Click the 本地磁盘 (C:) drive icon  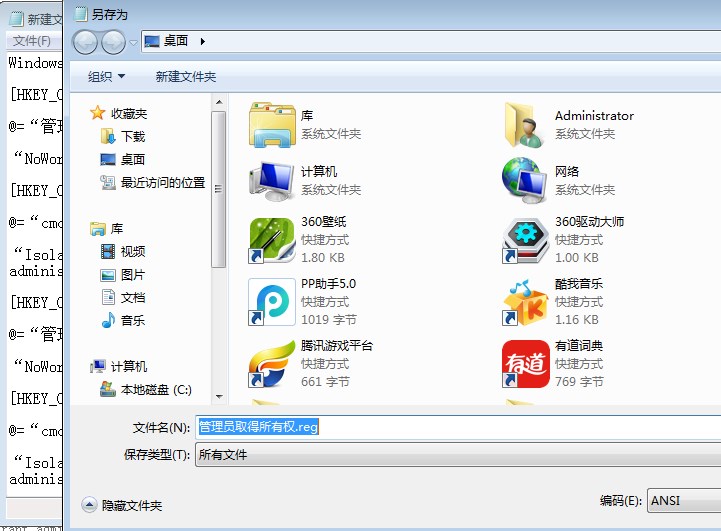click(108, 389)
